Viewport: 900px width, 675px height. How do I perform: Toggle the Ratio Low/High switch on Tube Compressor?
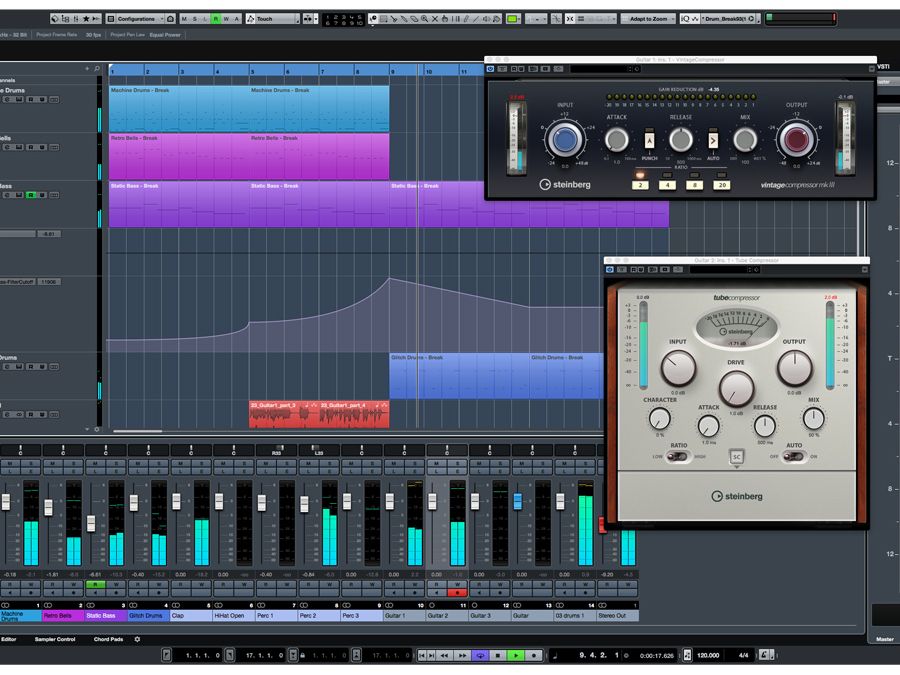[678, 456]
